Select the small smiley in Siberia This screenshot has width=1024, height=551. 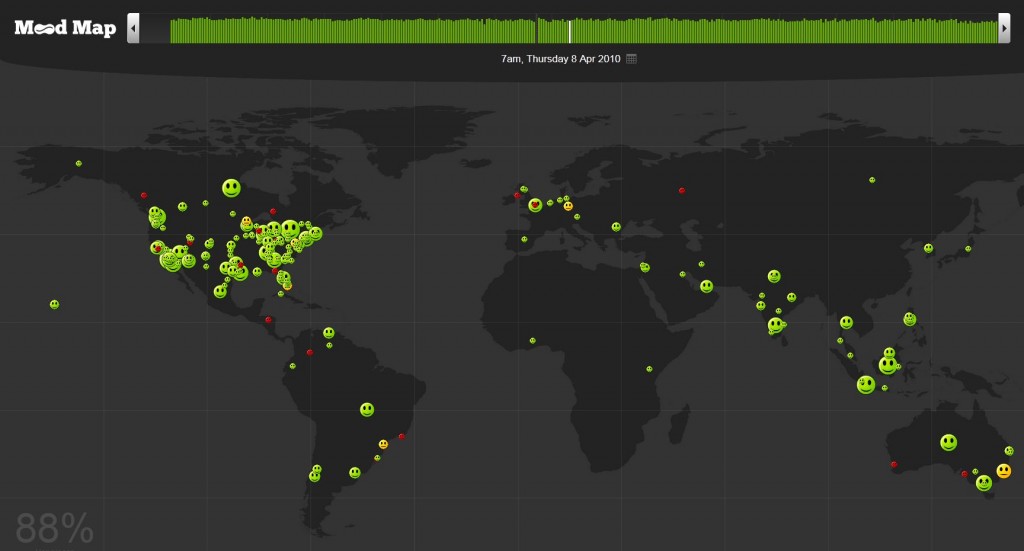point(872,180)
